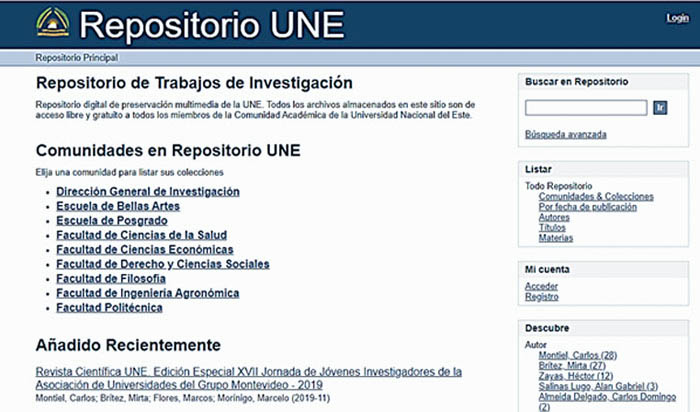The width and height of the screenshot is (700, 412).
Task: Open Escuela de Bellas Artes community
Action: tap(118, 206)
